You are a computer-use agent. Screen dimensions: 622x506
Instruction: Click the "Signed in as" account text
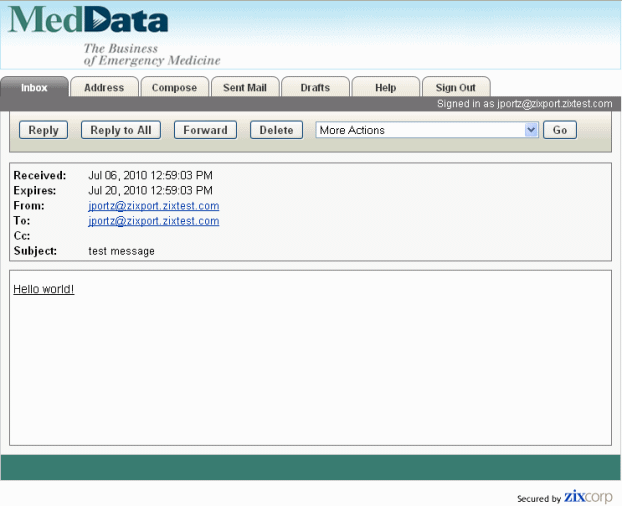point(525,104)
